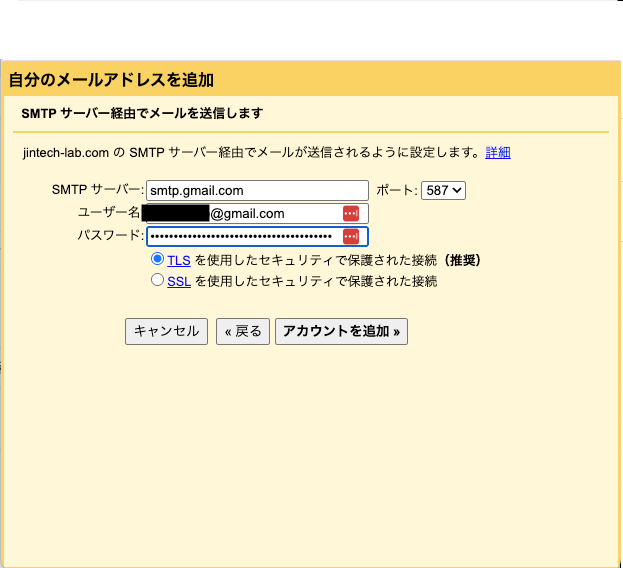The image size is (623, 568).
Task: Open the SSL hyperlink
Action: pos(179,282)
